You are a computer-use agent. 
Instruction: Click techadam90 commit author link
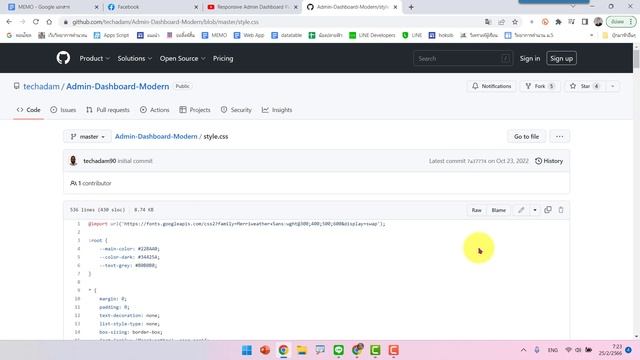(x=100, y=161)
